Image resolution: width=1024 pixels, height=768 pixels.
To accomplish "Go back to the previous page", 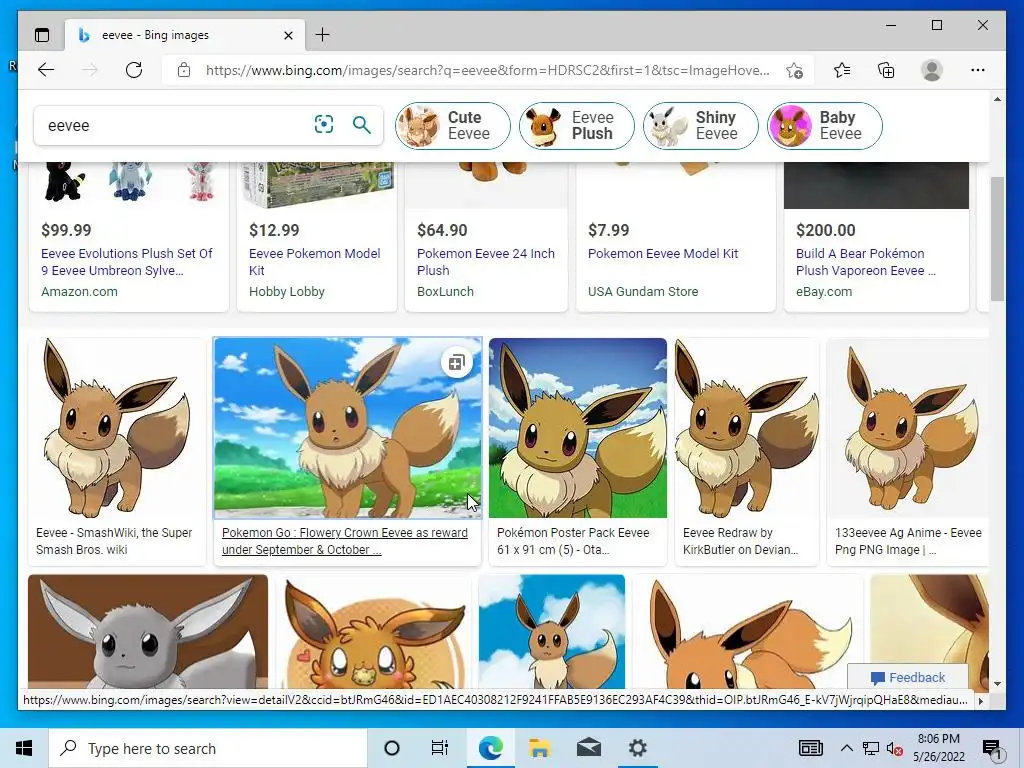I will click(46, 70).
